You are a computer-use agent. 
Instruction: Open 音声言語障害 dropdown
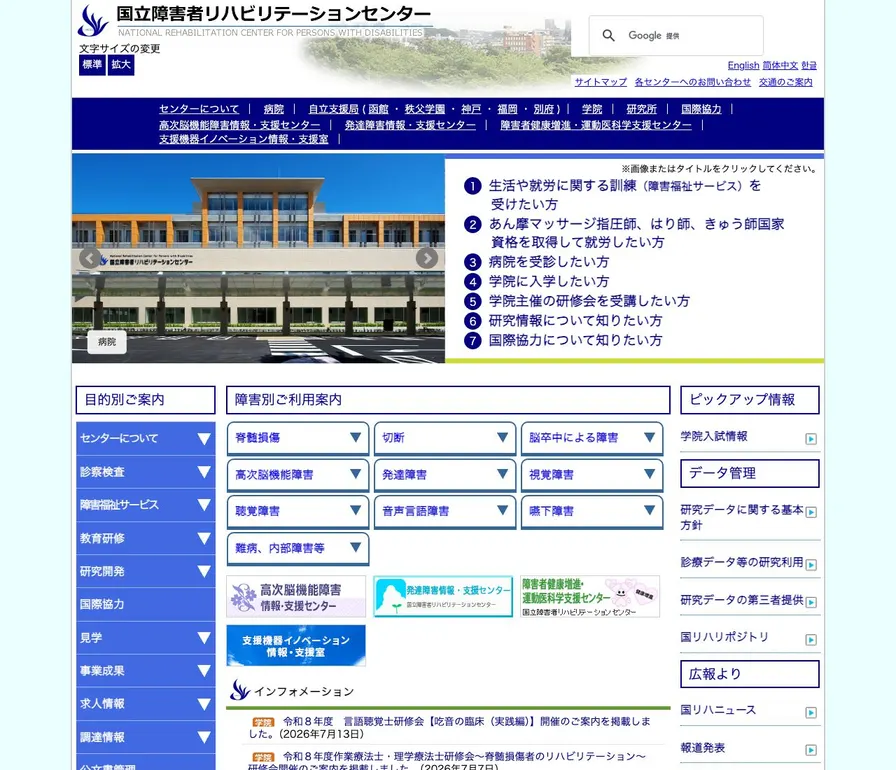tap(445, 511)
